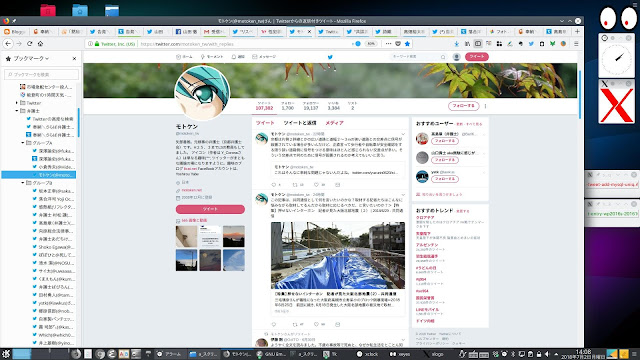Image resolution: width=640 pixels, height=360 pixels.
Task: Collapse the グループA bookmark folder
Action: (23, 143)
